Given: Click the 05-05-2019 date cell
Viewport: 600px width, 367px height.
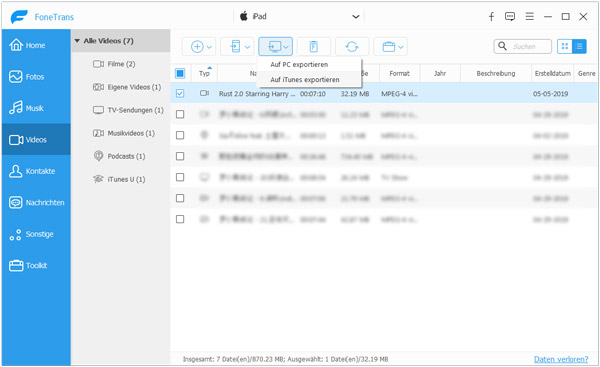Looking at the screenshot, I should pos(550,94).
